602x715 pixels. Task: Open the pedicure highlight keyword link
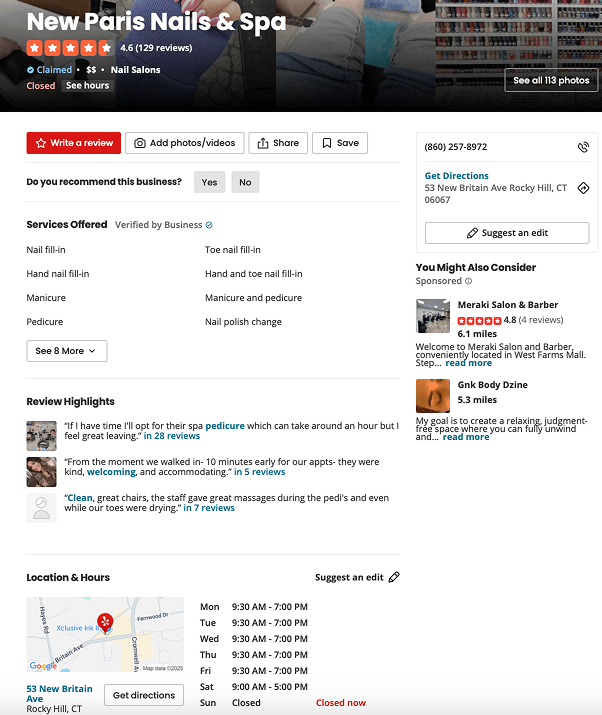tap(225, 425)
